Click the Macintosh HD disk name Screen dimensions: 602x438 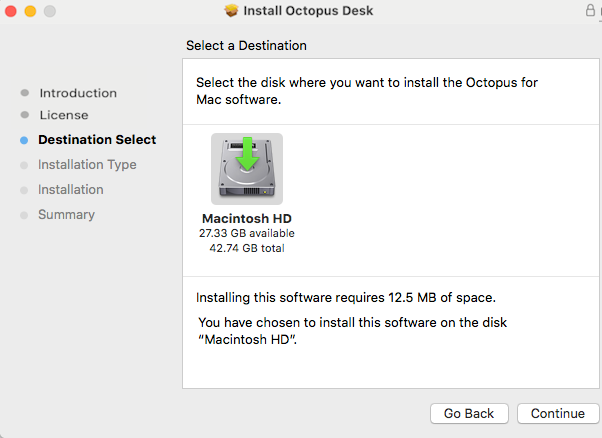(x=247, y=218)
